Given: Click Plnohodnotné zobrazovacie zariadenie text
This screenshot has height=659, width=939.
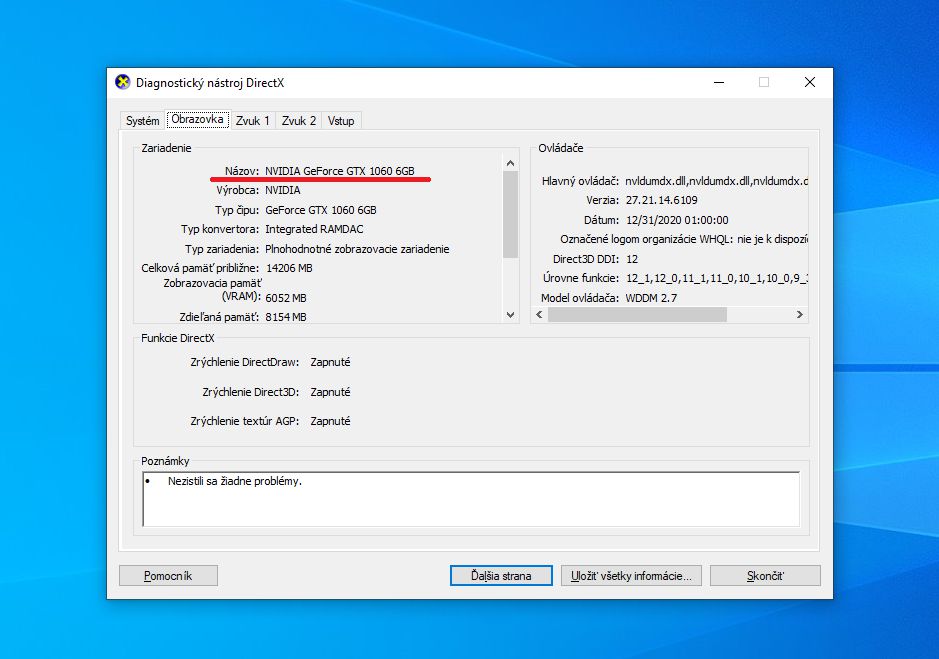Looking at the screenshot, I should pos(357,249).
